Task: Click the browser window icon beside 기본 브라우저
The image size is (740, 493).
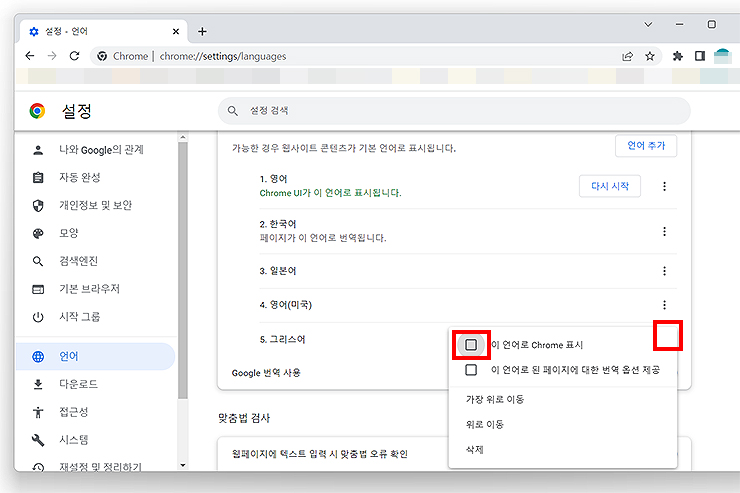Action: [x=38, y=289]
